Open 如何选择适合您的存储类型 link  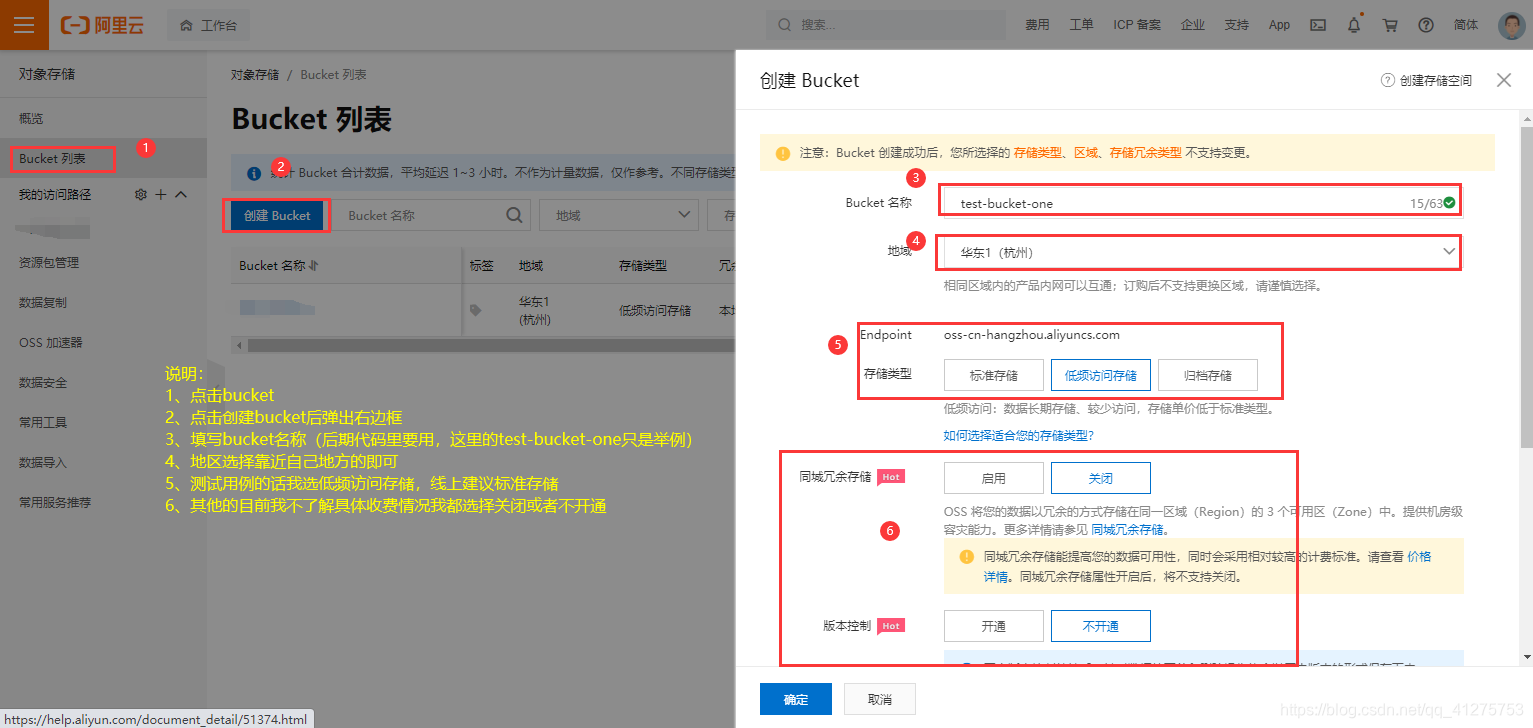pyautogui.click(x=1019, y=435)
